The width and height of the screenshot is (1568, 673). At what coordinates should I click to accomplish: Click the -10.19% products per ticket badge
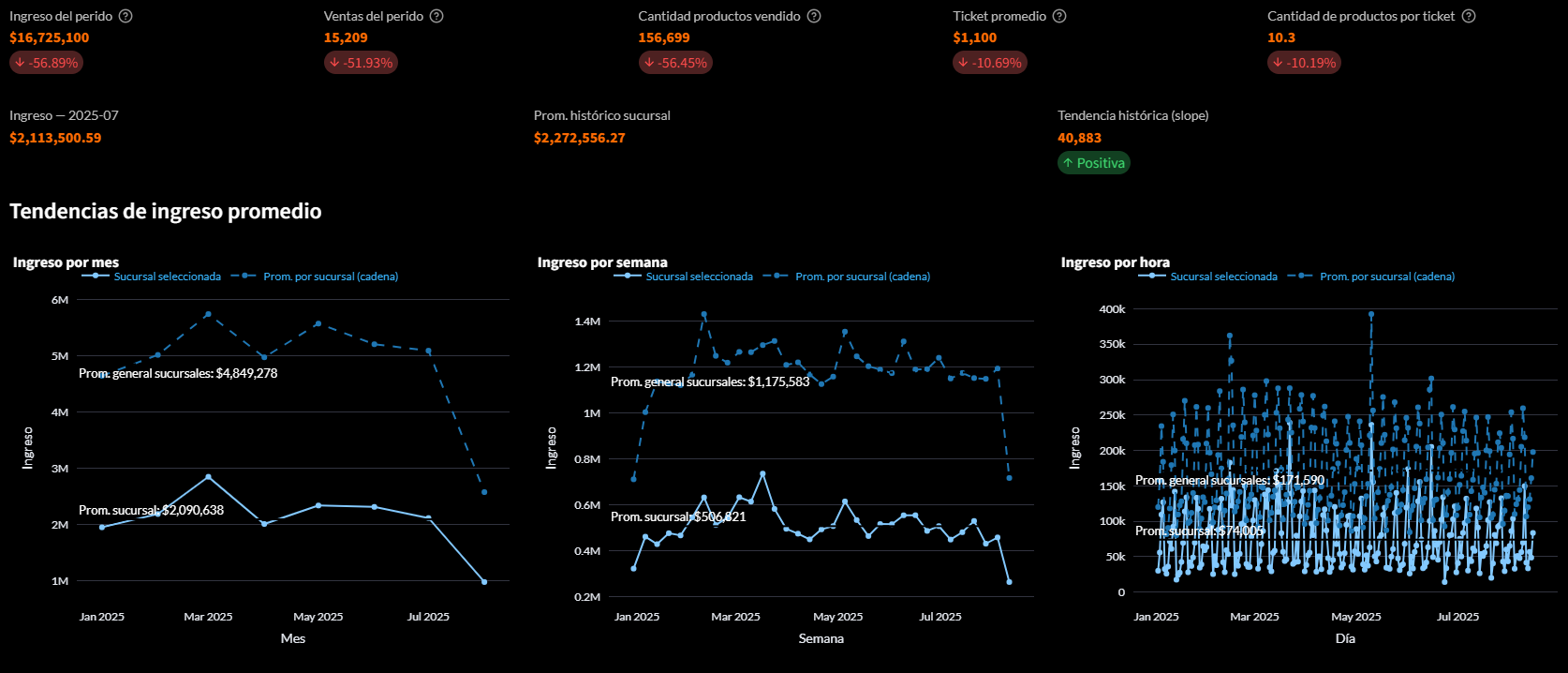tap(1304, 63)
